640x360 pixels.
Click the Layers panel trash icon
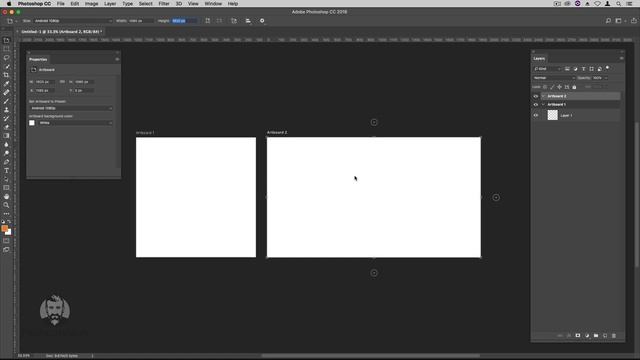coord(613,336)
